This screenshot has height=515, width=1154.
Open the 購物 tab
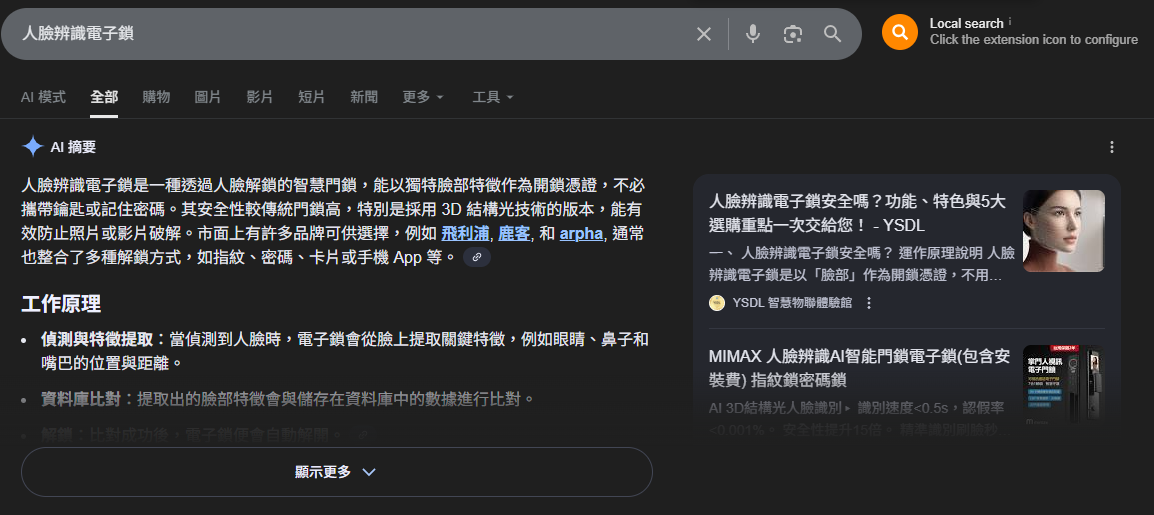[x=156, y=96]
